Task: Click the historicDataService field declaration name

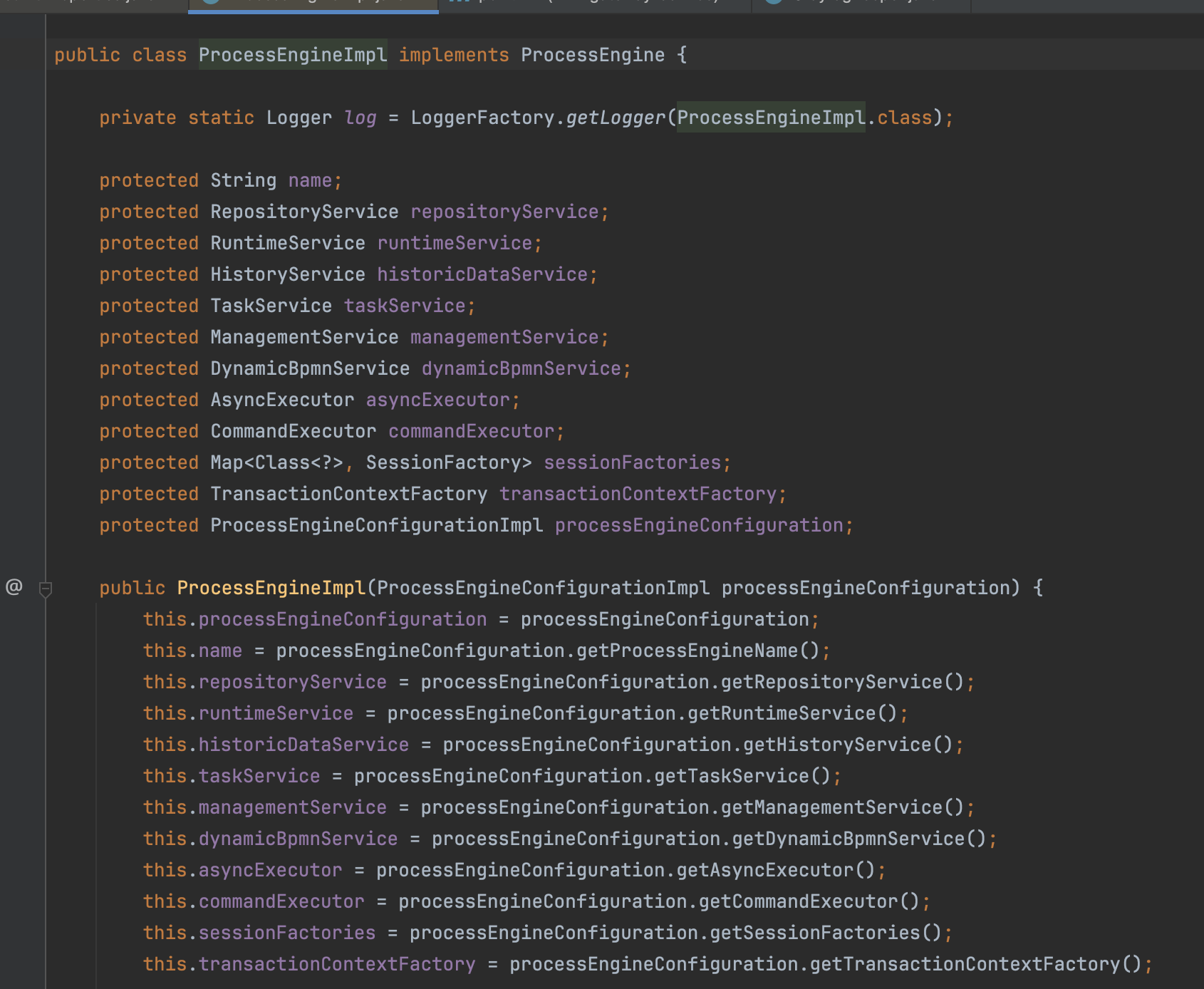Action: (482, 274)
